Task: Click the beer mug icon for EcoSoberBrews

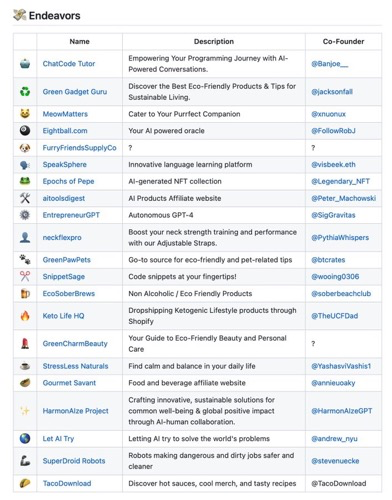Action: pos(25,293)
